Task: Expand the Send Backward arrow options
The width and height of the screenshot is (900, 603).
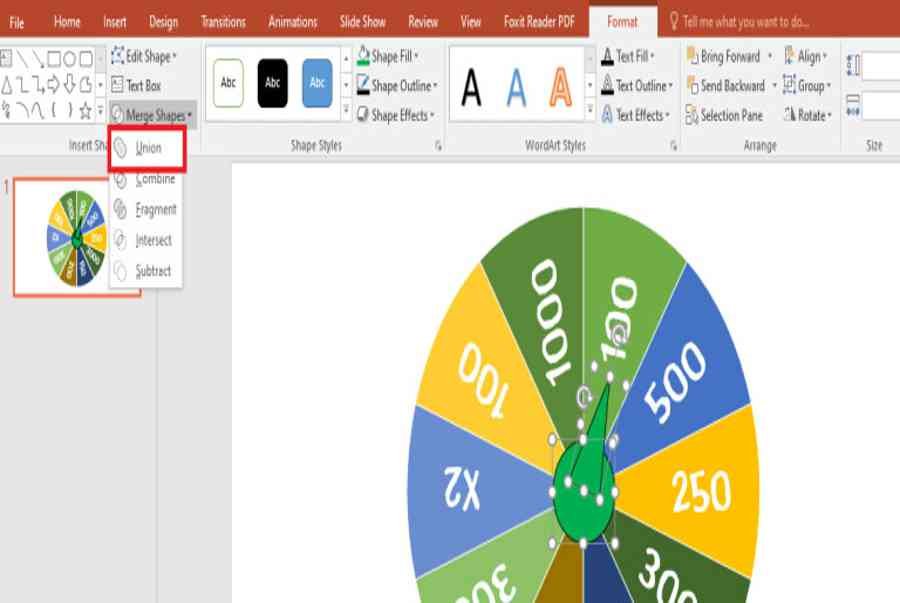Action: (774, 85)
